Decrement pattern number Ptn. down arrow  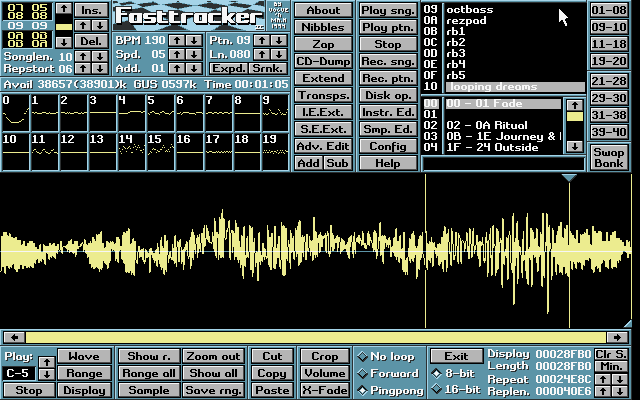click(279, 40)
